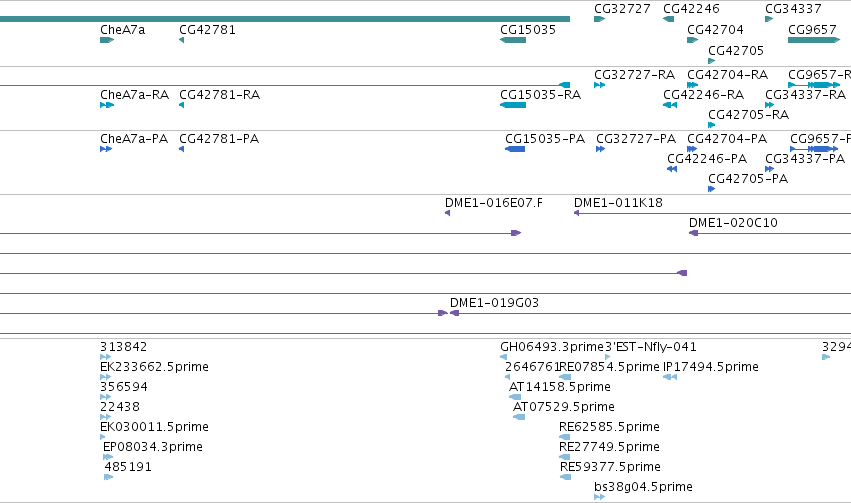Click the DME1-019G03 clone label
Image resolution: width=851 pixels, height=503 pixels.
click(494, 303)
